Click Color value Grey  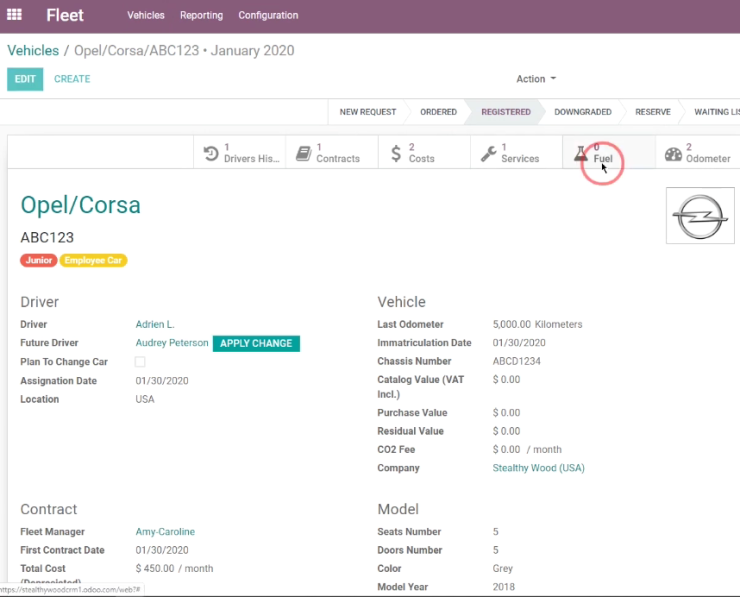pyautogui.click(x=503, y=568)
